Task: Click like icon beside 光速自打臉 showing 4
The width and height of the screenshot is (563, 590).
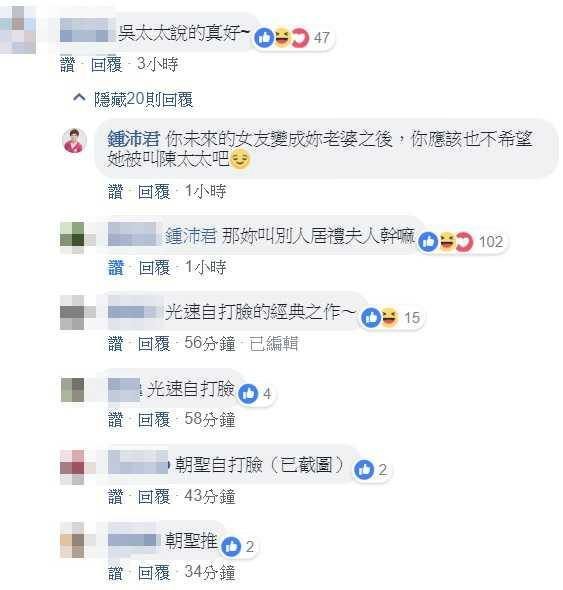Action: click(x=248, y=394)
